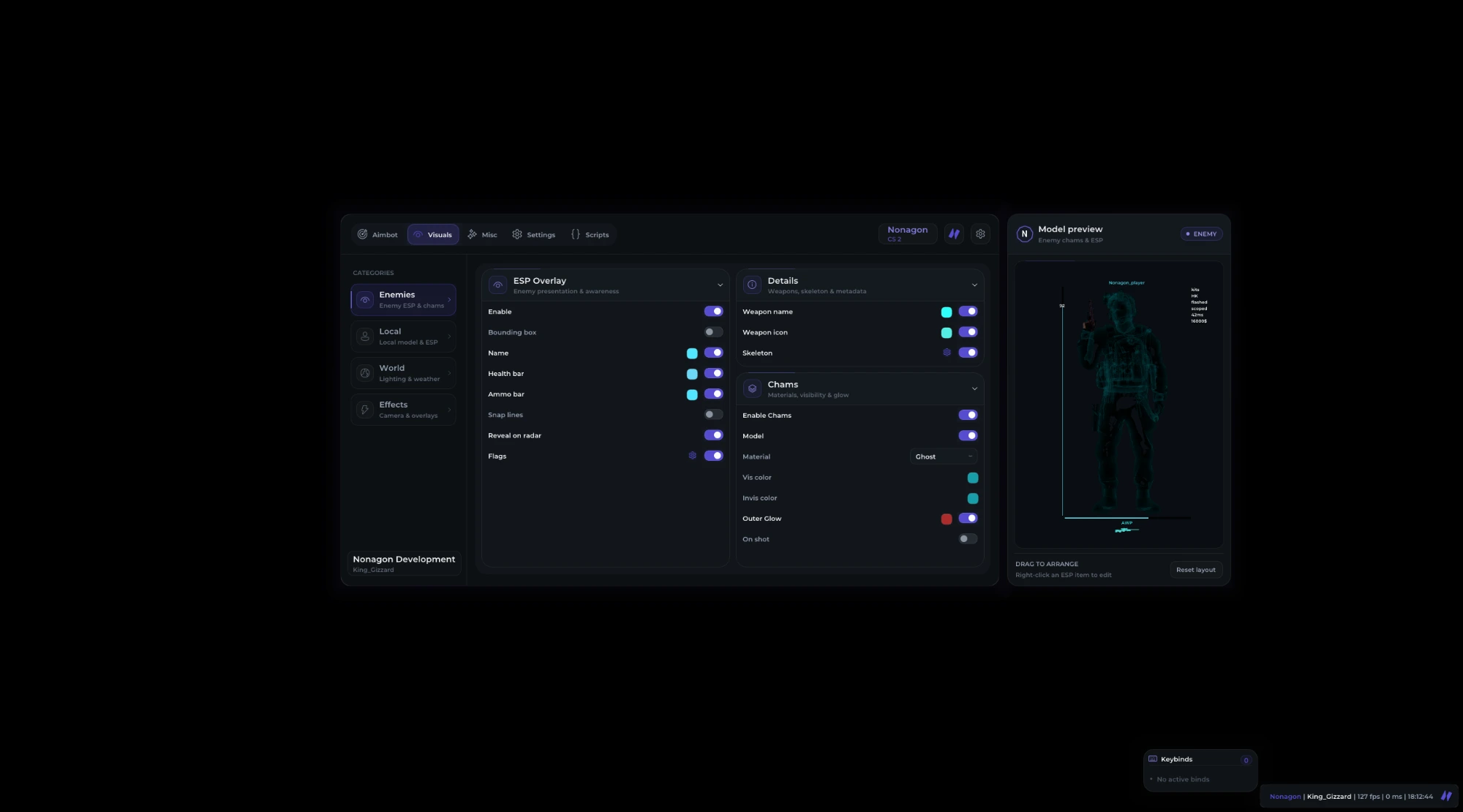Viewport: 1463px width, 812px height.
Task: Open the gear icon in top header
Action: (980, 234)
